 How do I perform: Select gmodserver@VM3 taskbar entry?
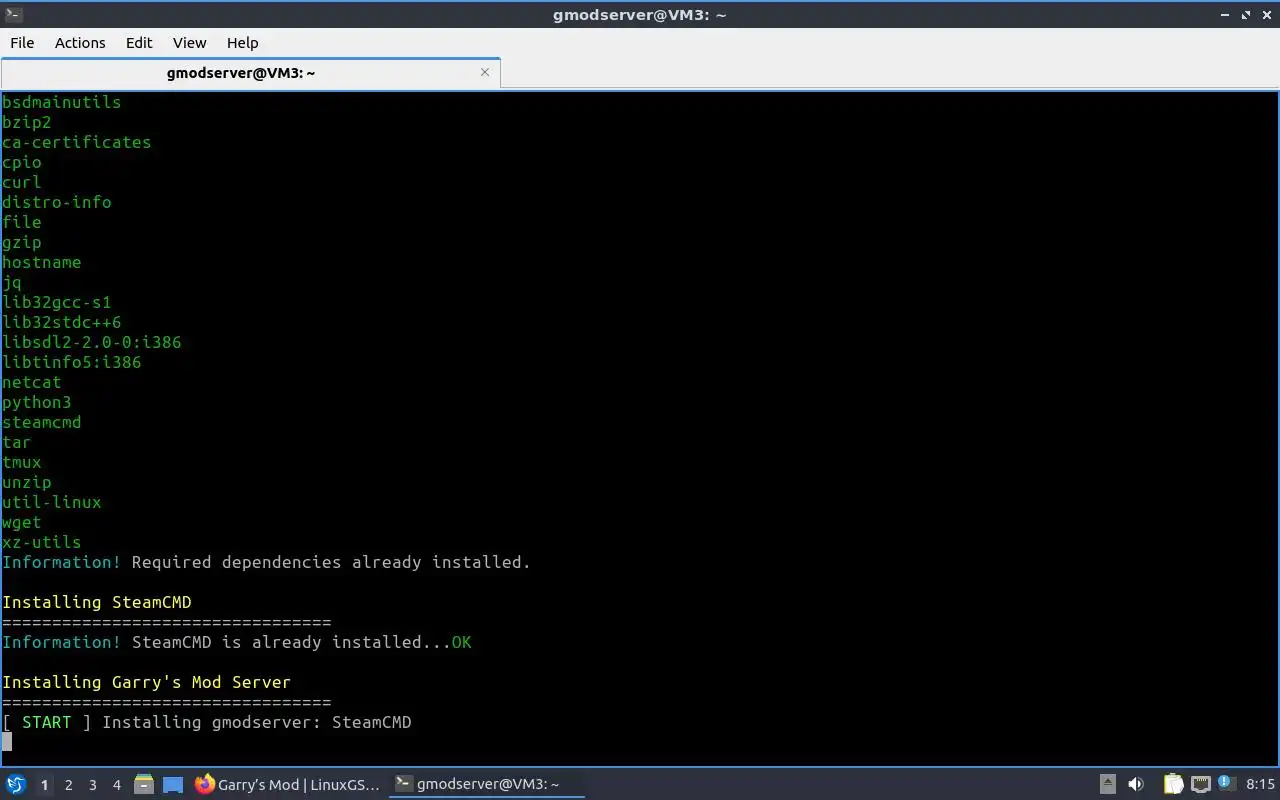pyautogui.click(x=487, y=785)
